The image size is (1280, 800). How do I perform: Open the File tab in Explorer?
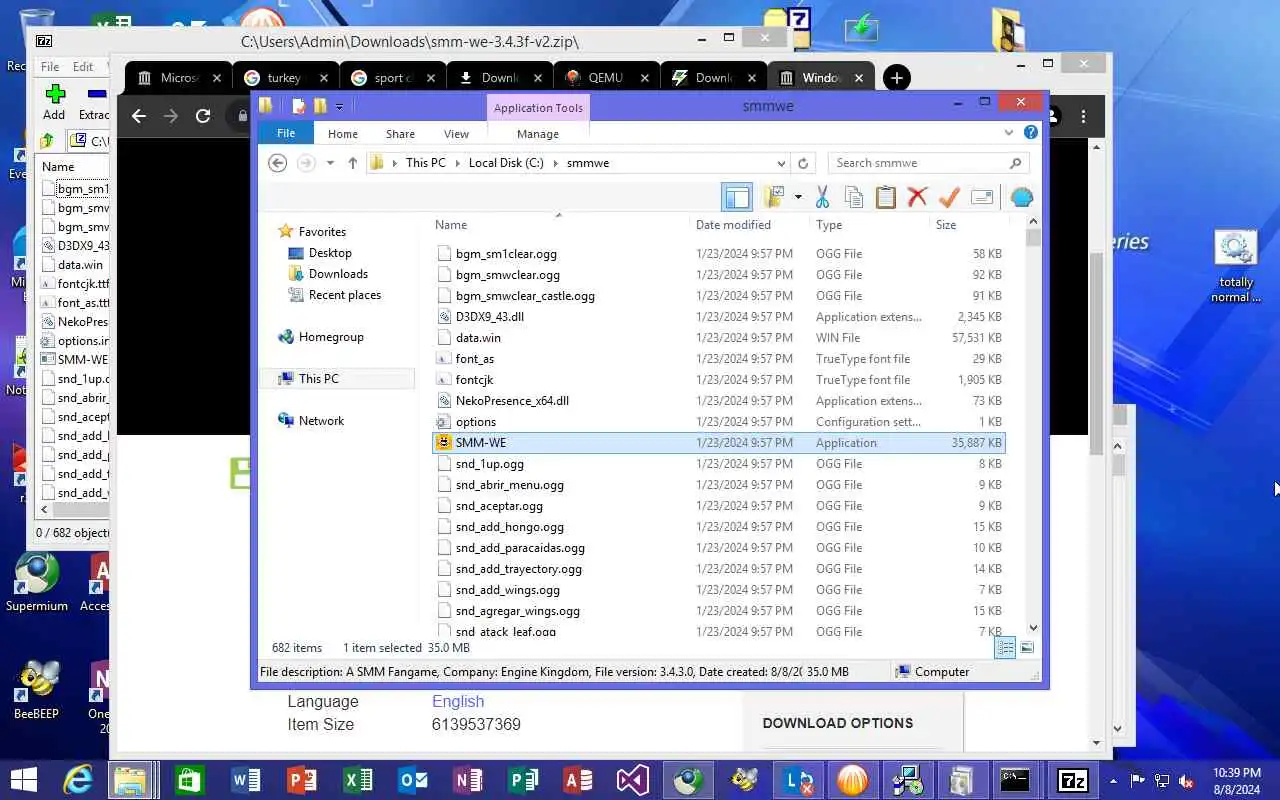click(286, 133)
